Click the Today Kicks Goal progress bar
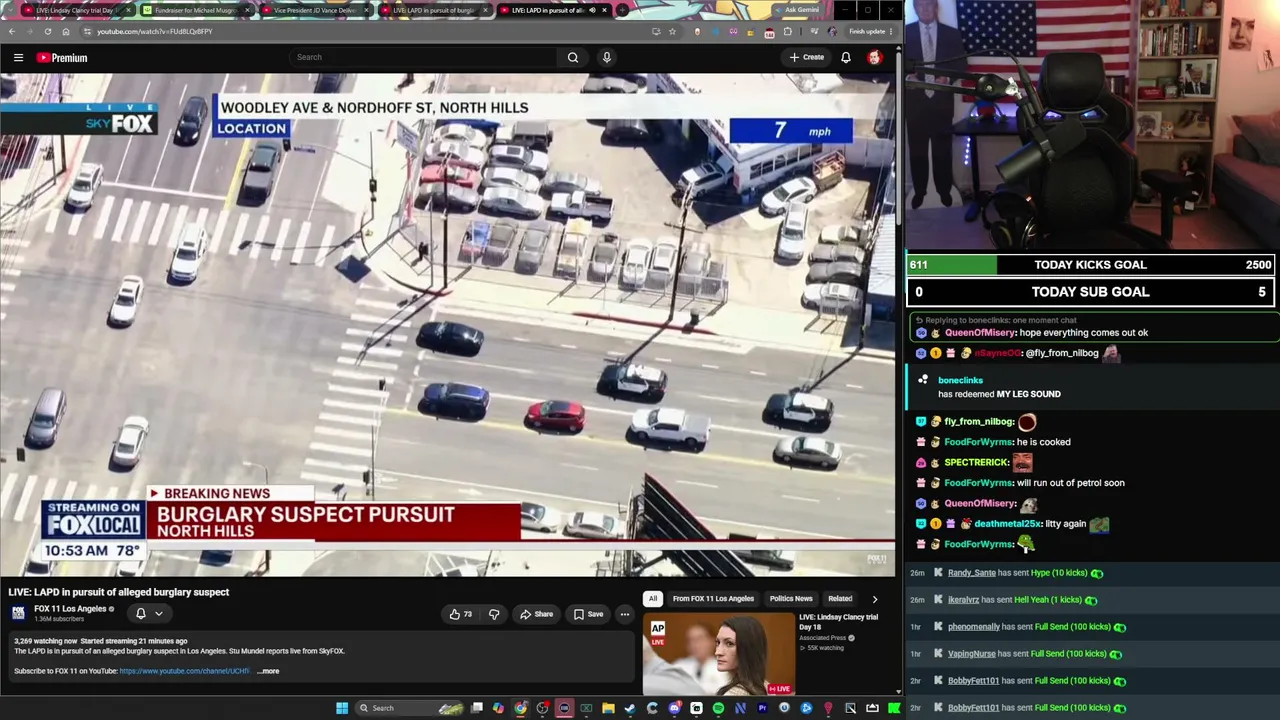The height and width of the screenshot is (720, 1280). tap(1091, 265)
